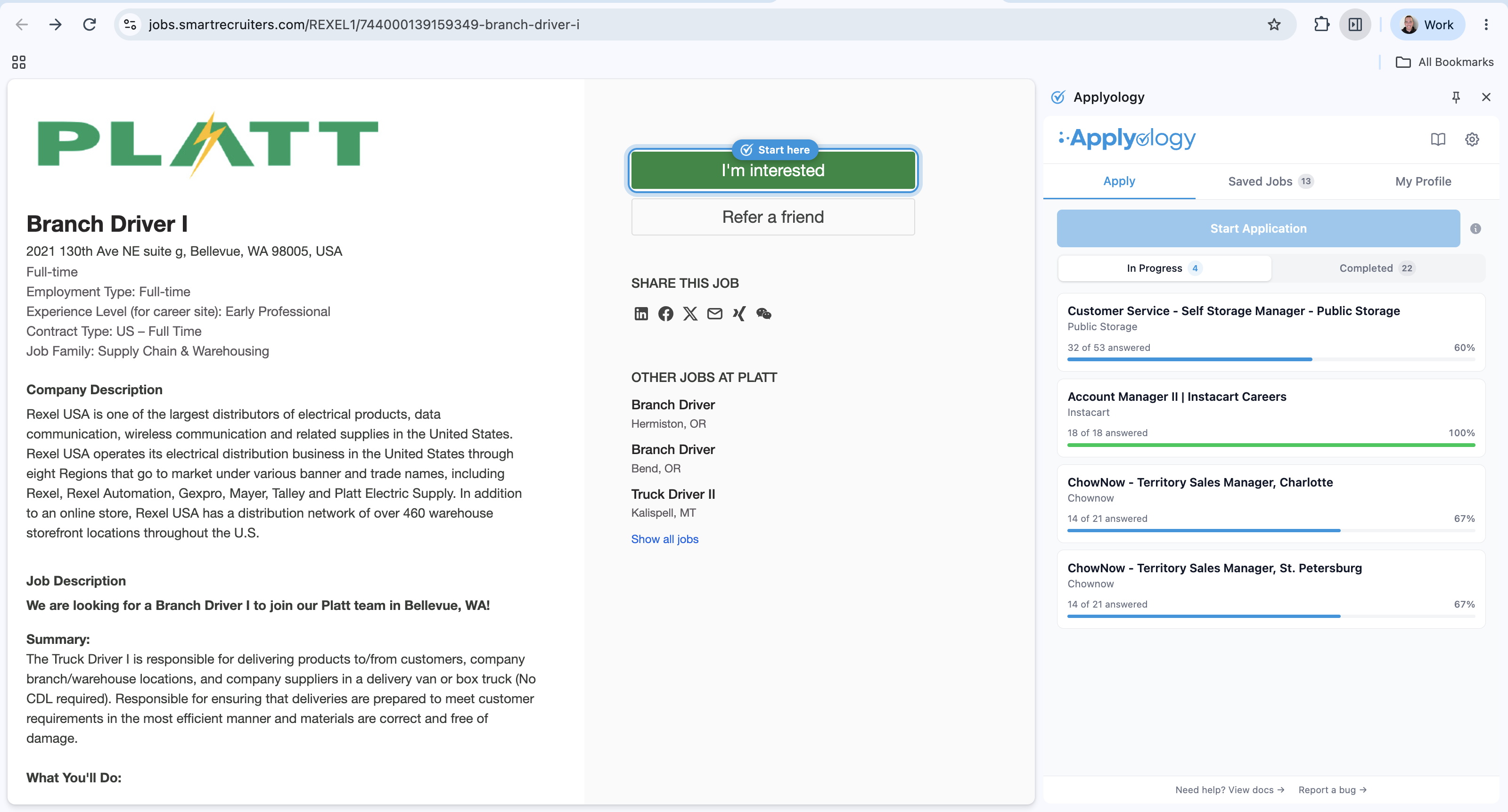Switch to Saved Jobs tab
The image size is (1508, 812).
[1270, 181]
